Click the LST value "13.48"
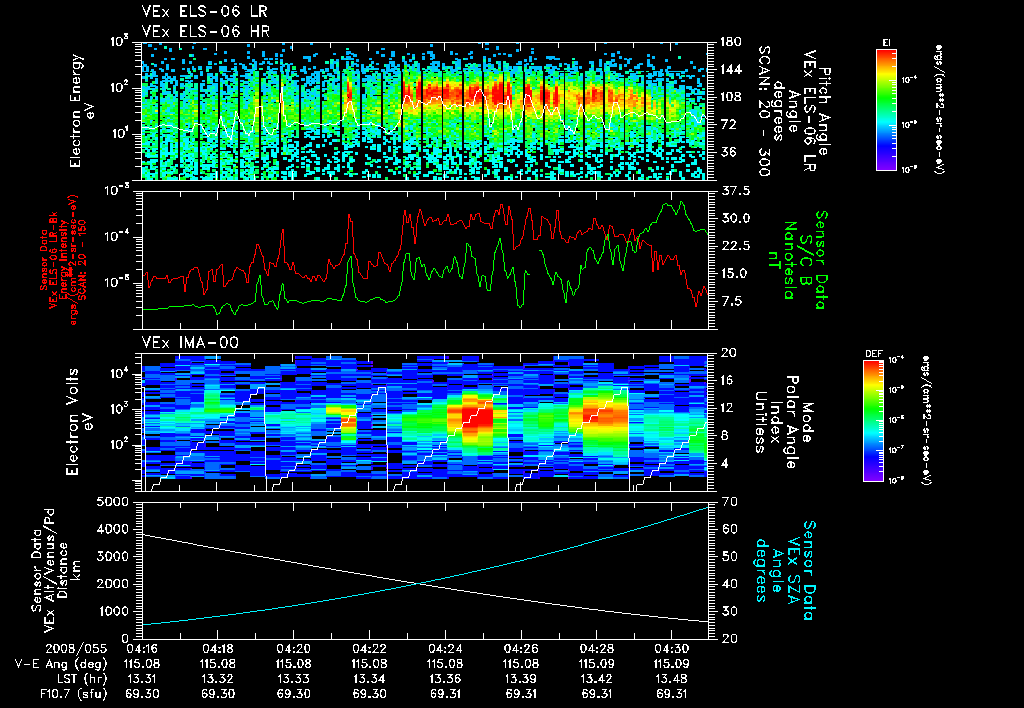 pos(673,679)
